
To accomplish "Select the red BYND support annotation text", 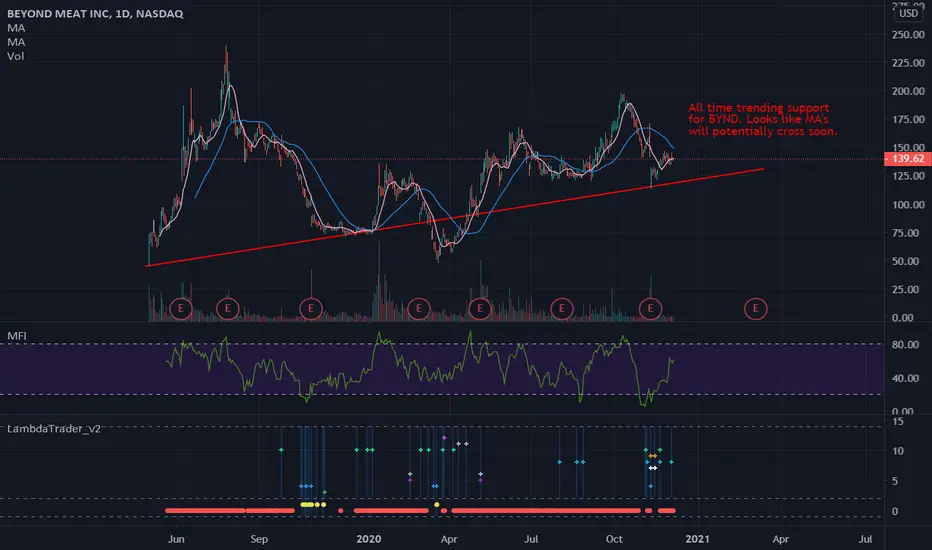I will [763, 120].
